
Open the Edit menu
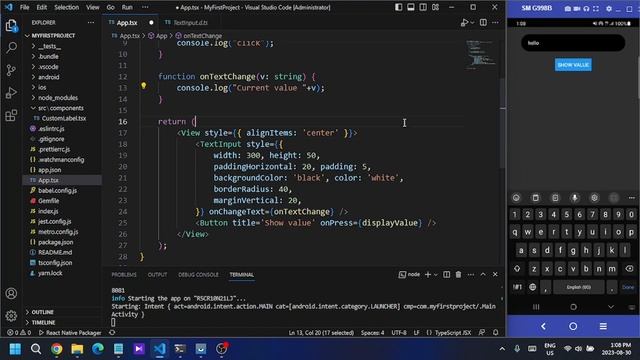click(x=42, y=7)
